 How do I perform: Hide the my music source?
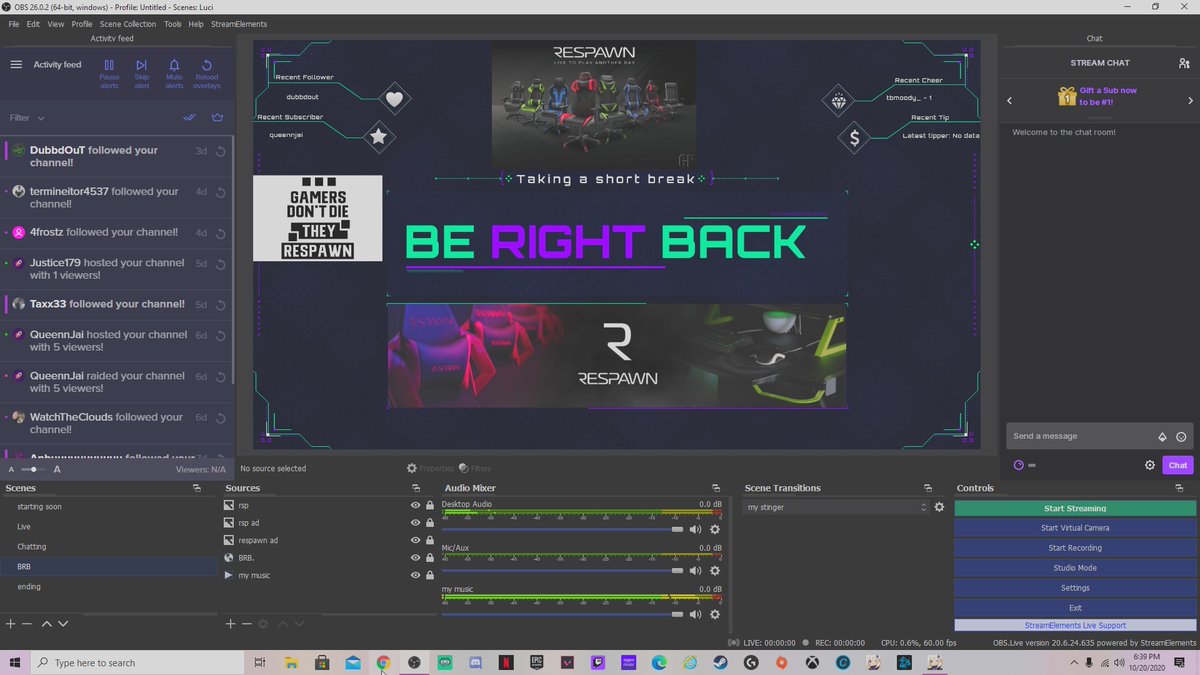(x=416, y=575)
